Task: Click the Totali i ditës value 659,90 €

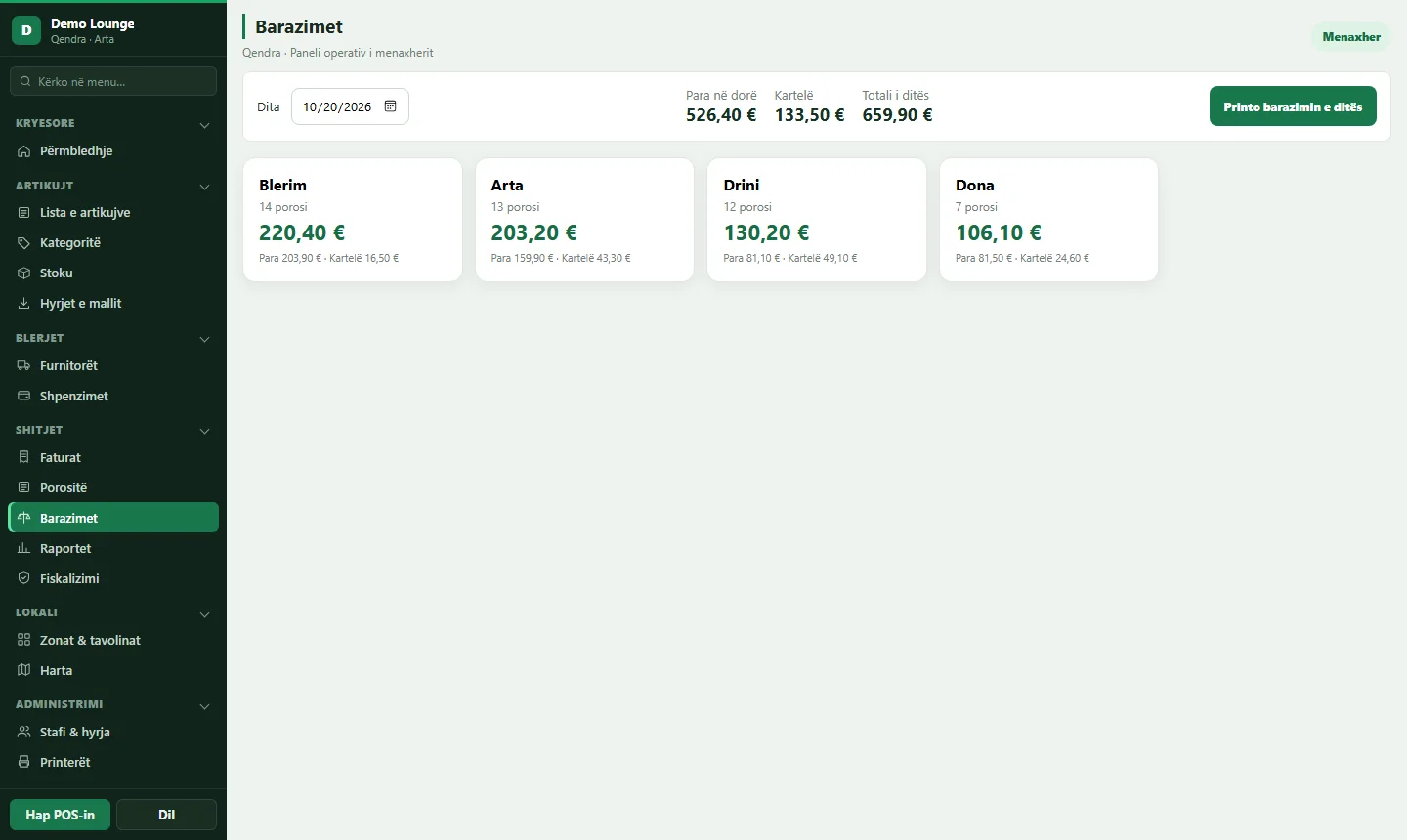Action: (897, 115)
